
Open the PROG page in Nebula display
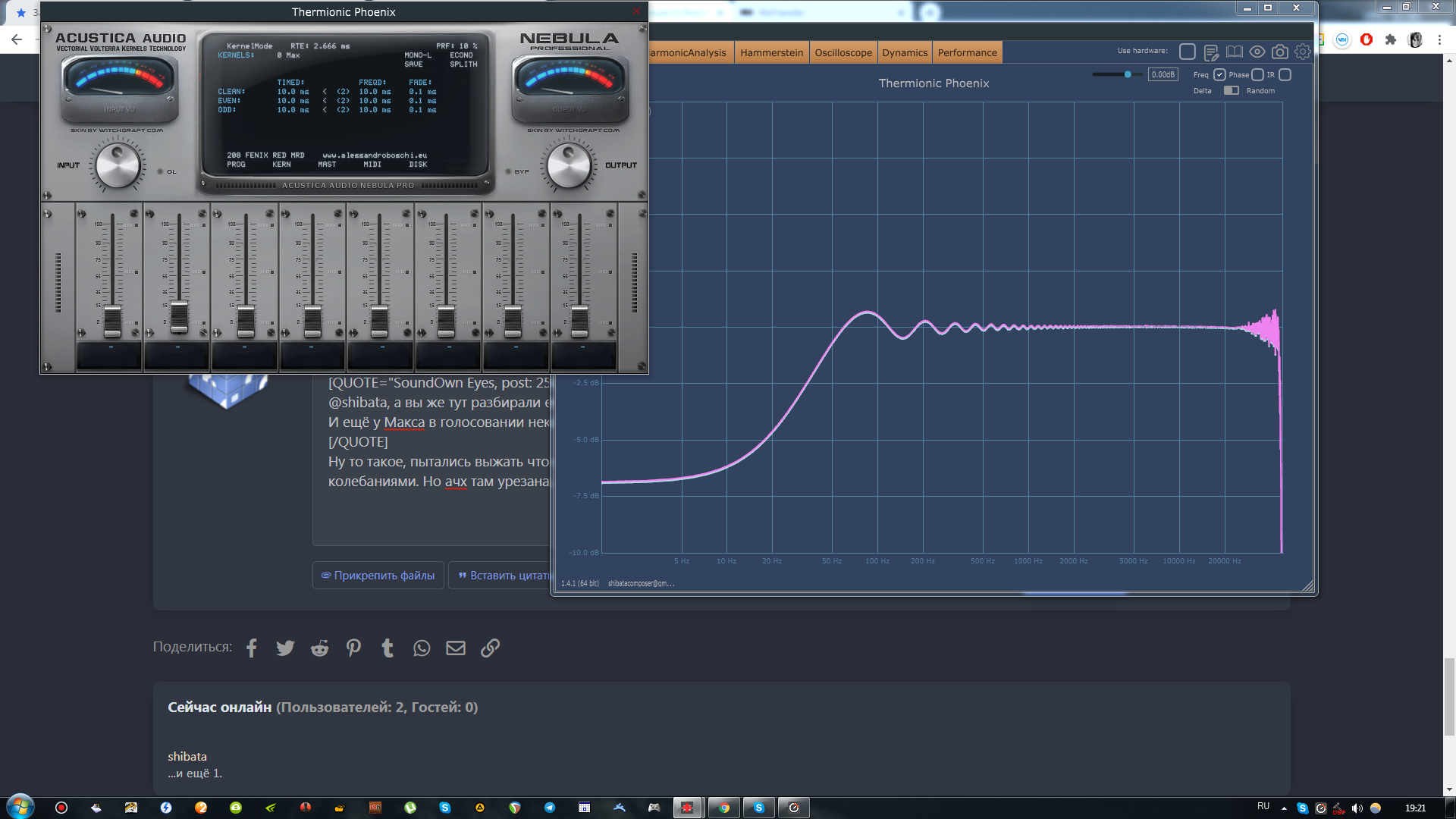(x=236, y=165)
